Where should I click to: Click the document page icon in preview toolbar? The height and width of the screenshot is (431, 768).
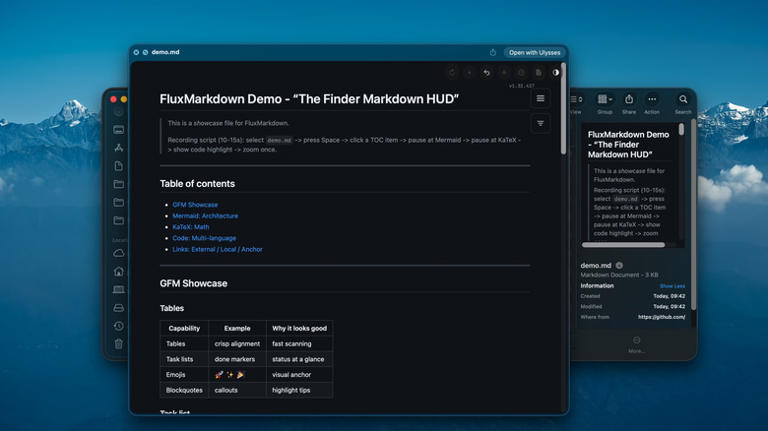(538, 72)
